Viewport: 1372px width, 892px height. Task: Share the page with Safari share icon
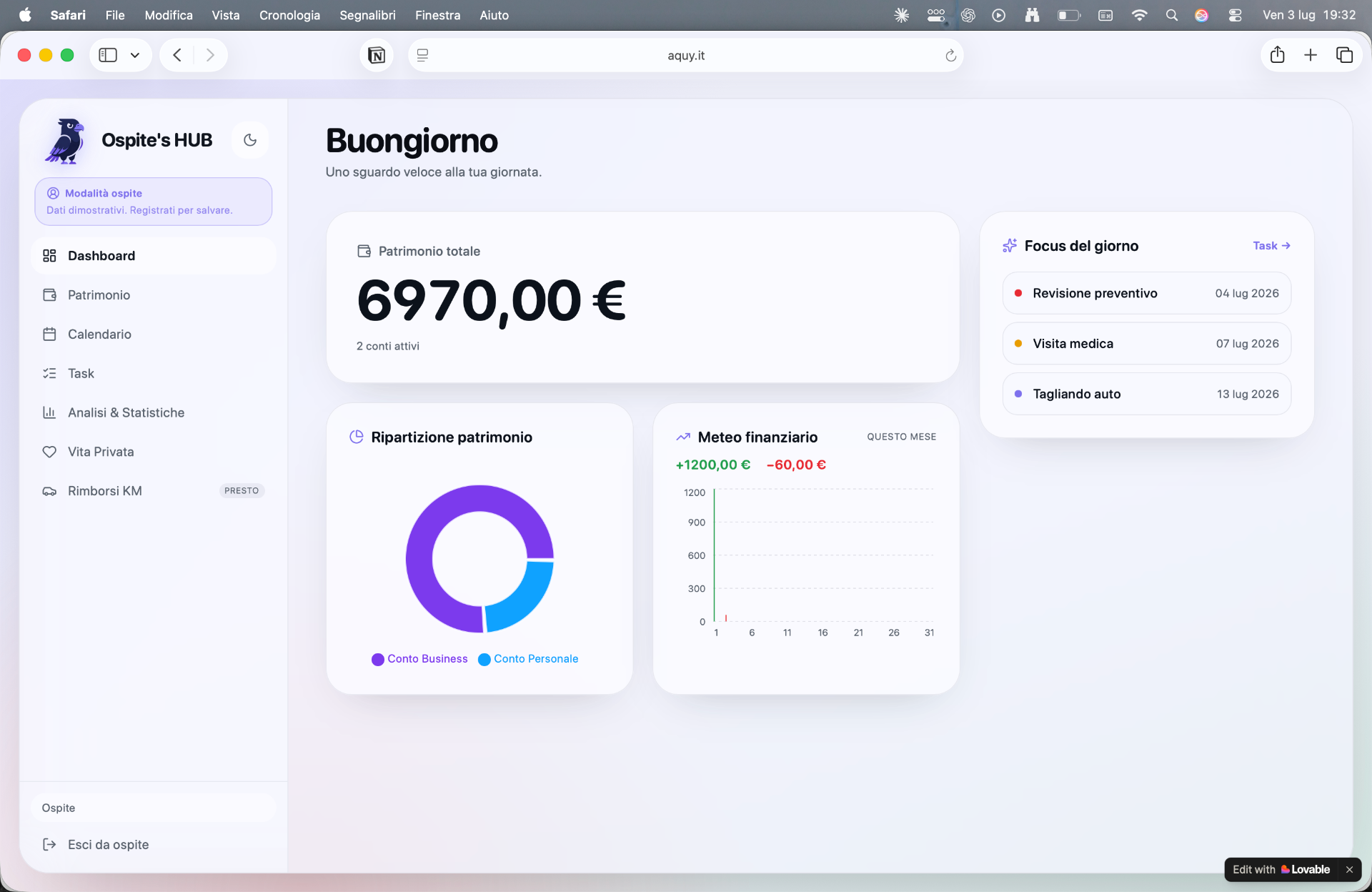pos(1278,55)
